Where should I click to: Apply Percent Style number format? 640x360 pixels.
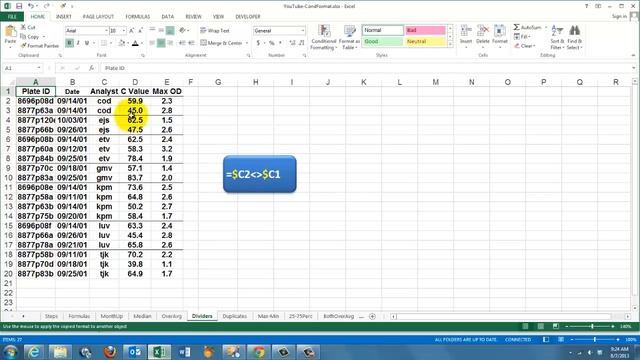pos(271,43)
